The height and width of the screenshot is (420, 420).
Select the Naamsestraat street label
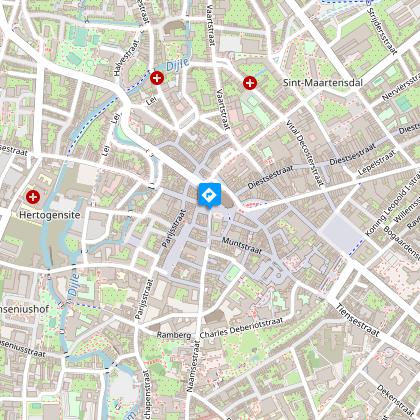point(193,366)
